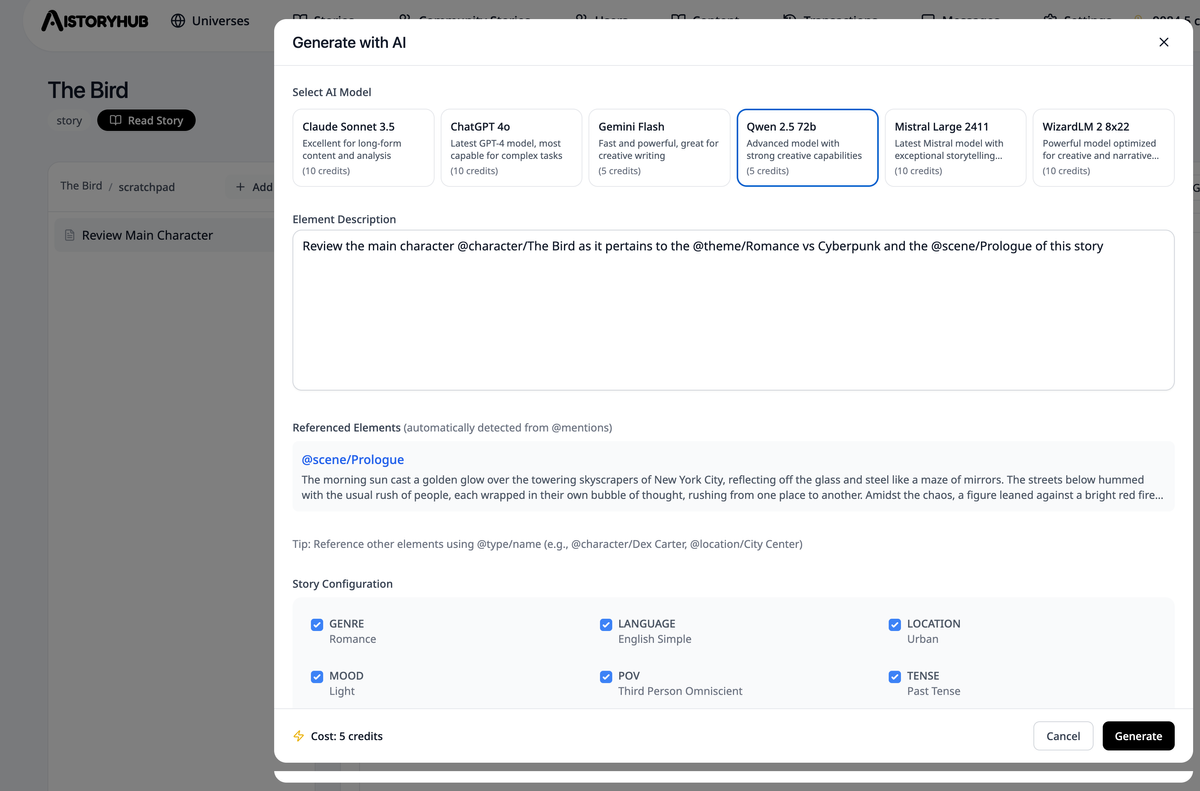This screenshot has width=1200, height=791.
Task: Select the Mistral Large 2411 model
Action: (x=956, y=148)
